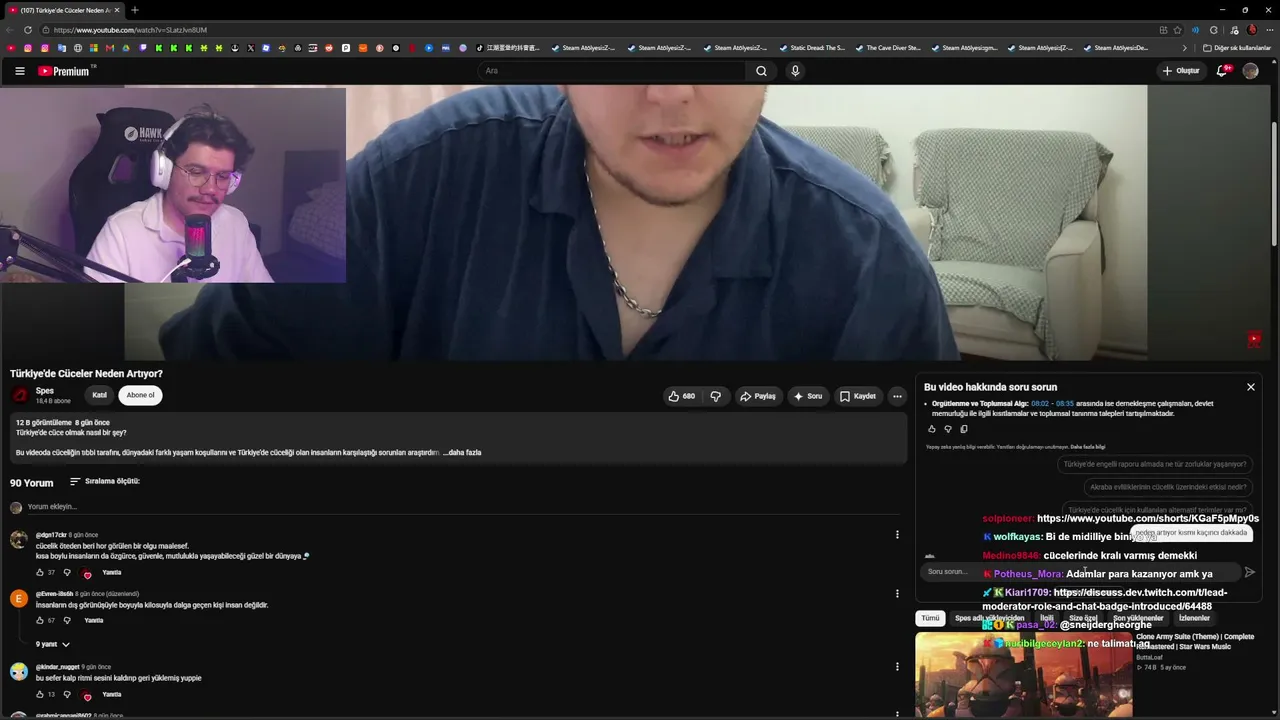
Task: Click the Soru sorun question input
Action: (1080, 572)
